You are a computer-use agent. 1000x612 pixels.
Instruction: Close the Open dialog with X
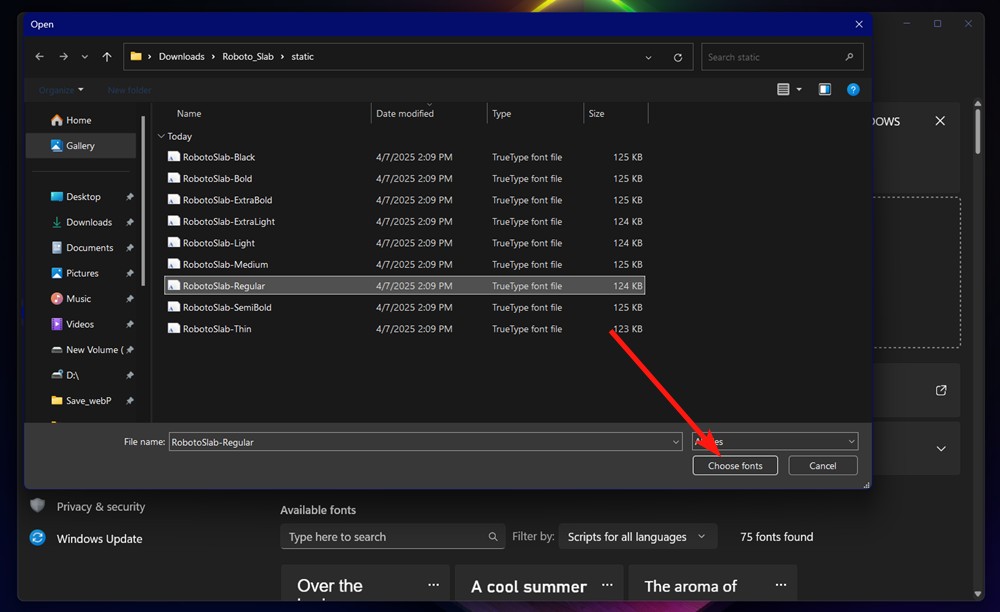point(858,24)
